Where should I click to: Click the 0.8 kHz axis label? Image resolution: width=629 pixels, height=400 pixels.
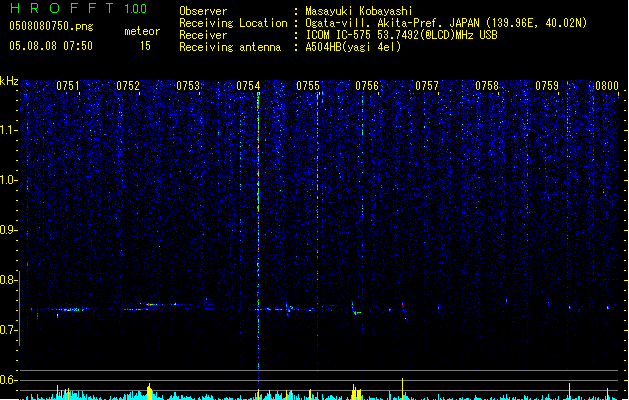pyautogui.click(x=8, y=280)
